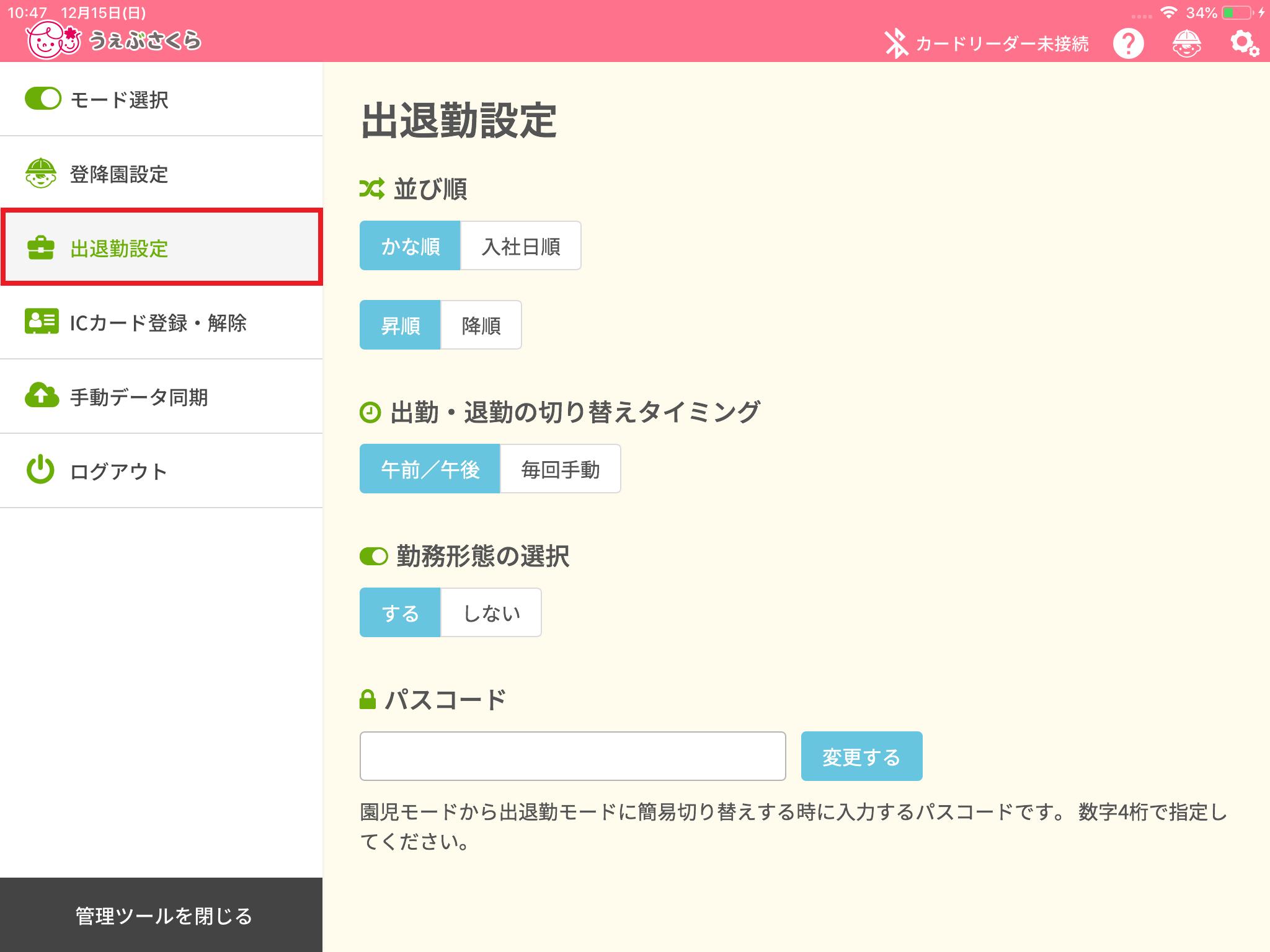Screen dimensions: 1270x952
Task: Tap the toggle icon beside 勤務形態の選択
Action: click(x=374, y=556)
